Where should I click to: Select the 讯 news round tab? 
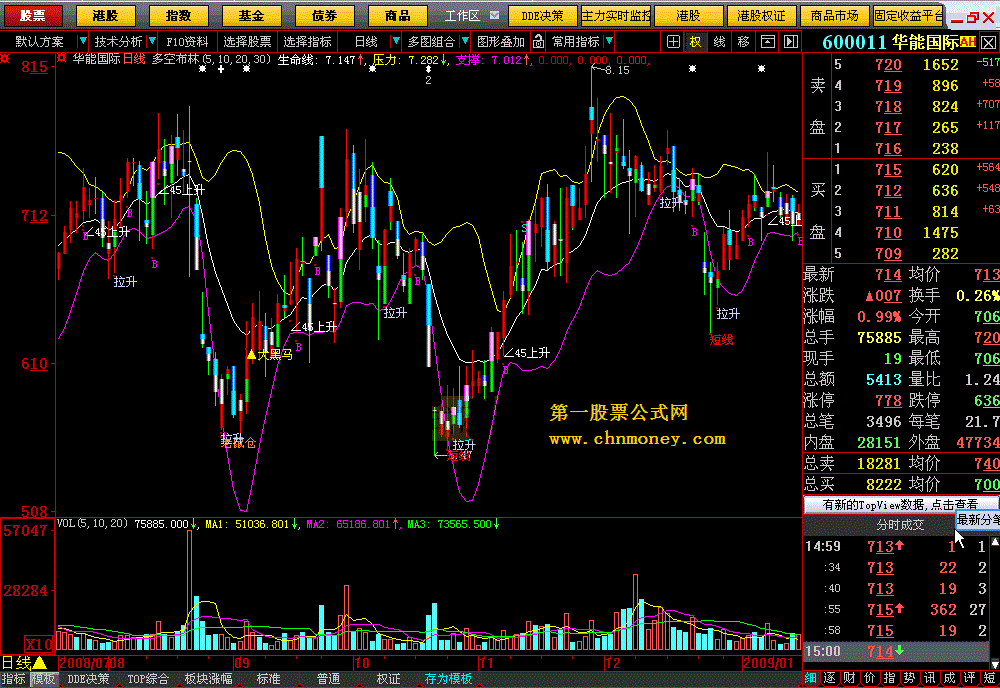(x=929, y=678)
